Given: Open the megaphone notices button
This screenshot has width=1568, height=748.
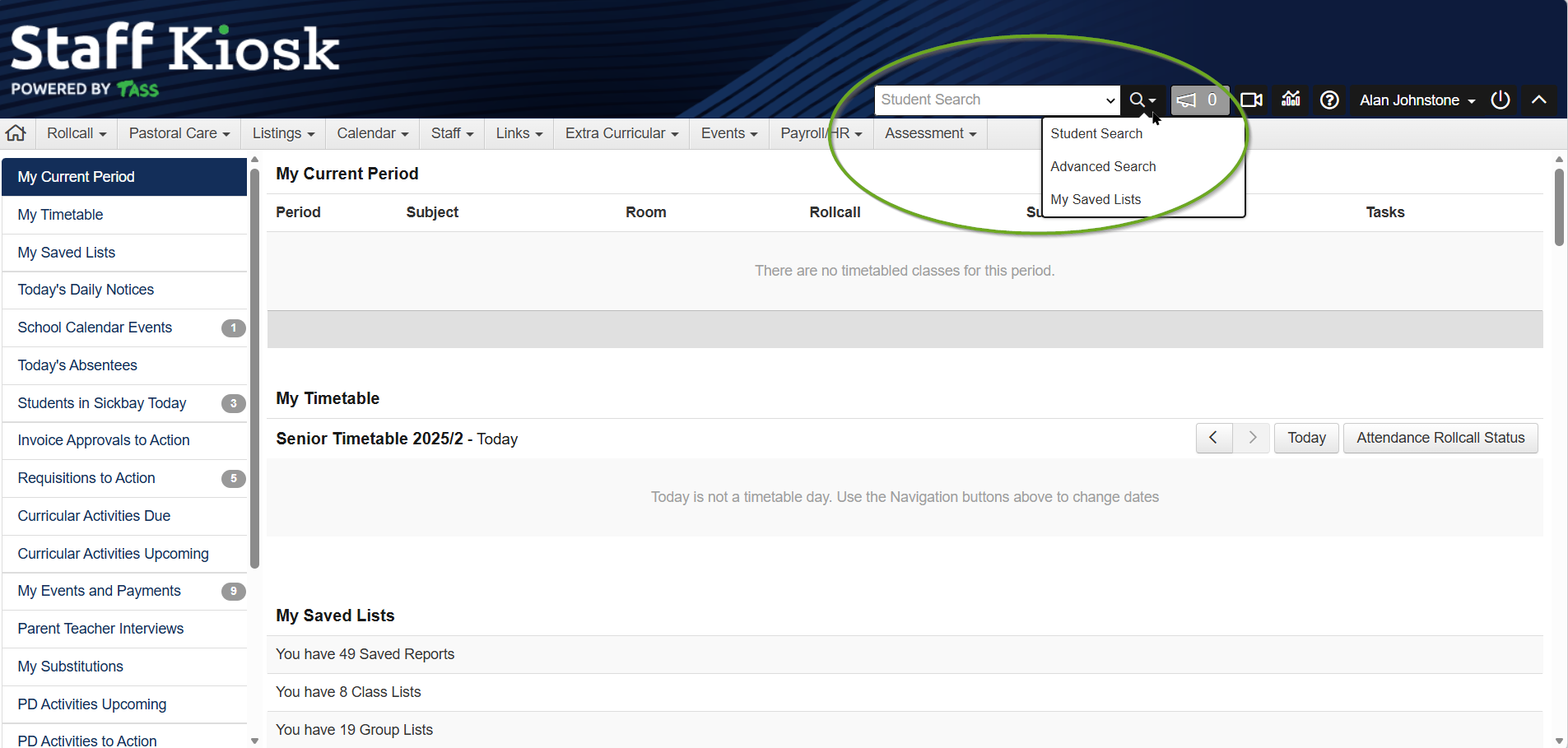Looking at the screenshot, I should pos(1199,100).
